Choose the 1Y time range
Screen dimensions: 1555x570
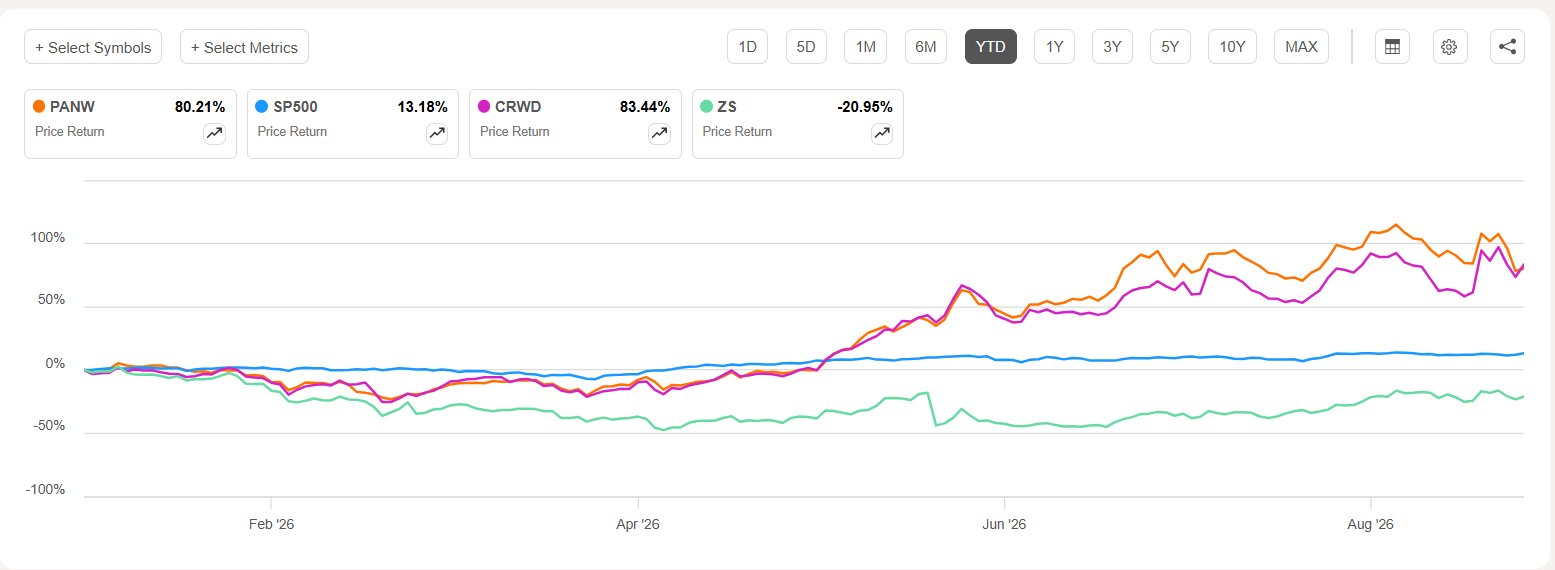(x=1055, y=47)
